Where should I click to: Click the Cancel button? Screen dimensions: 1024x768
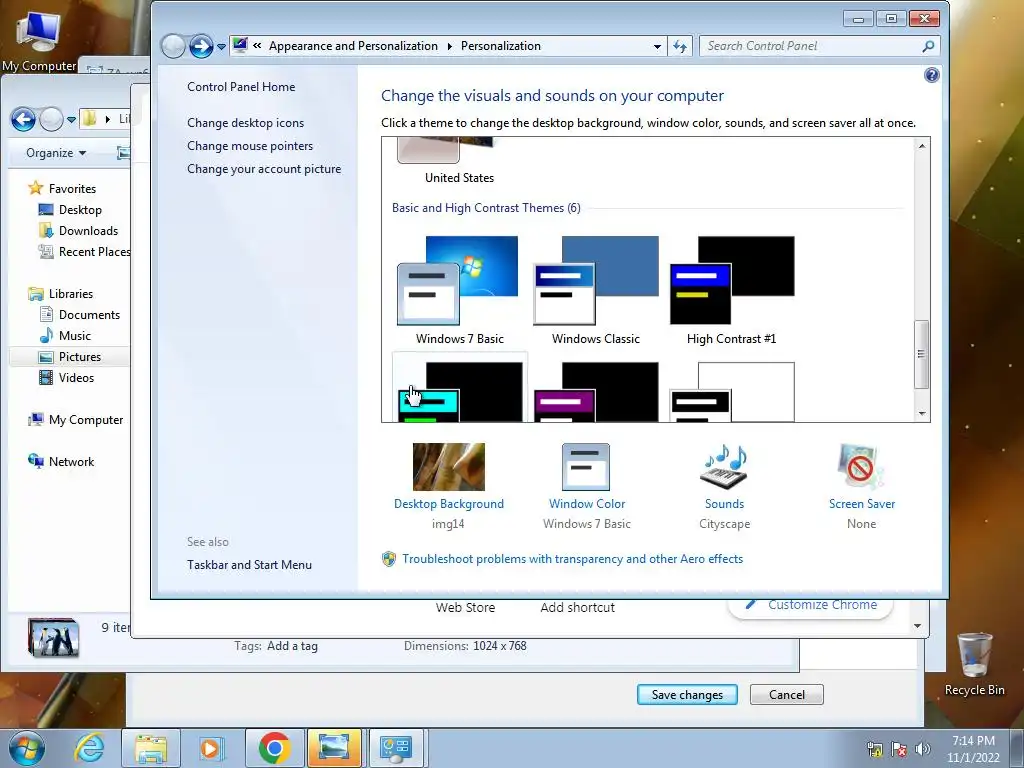(787, 695)
